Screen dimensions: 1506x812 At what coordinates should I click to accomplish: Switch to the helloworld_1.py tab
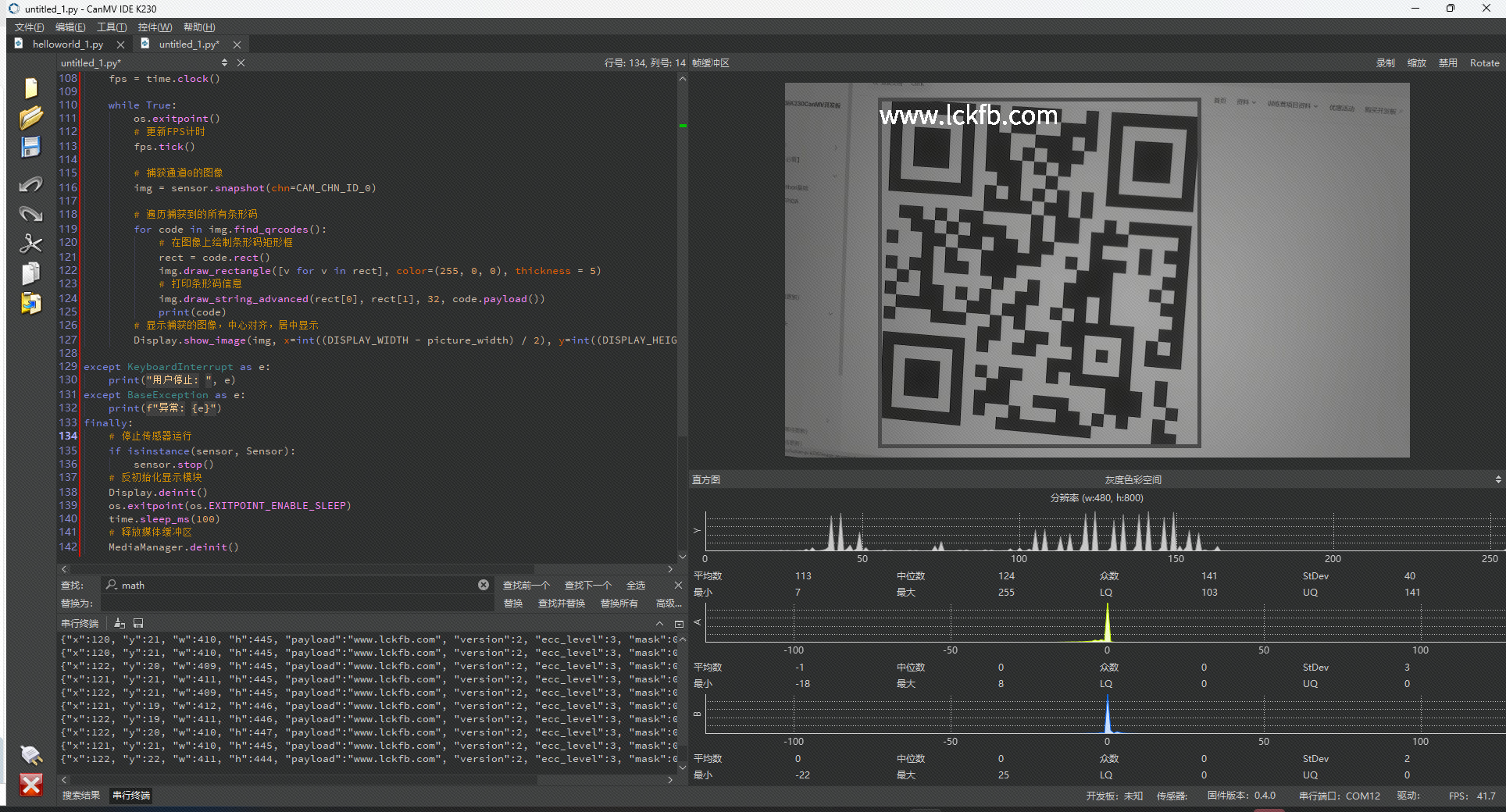(x=67, y=45)
